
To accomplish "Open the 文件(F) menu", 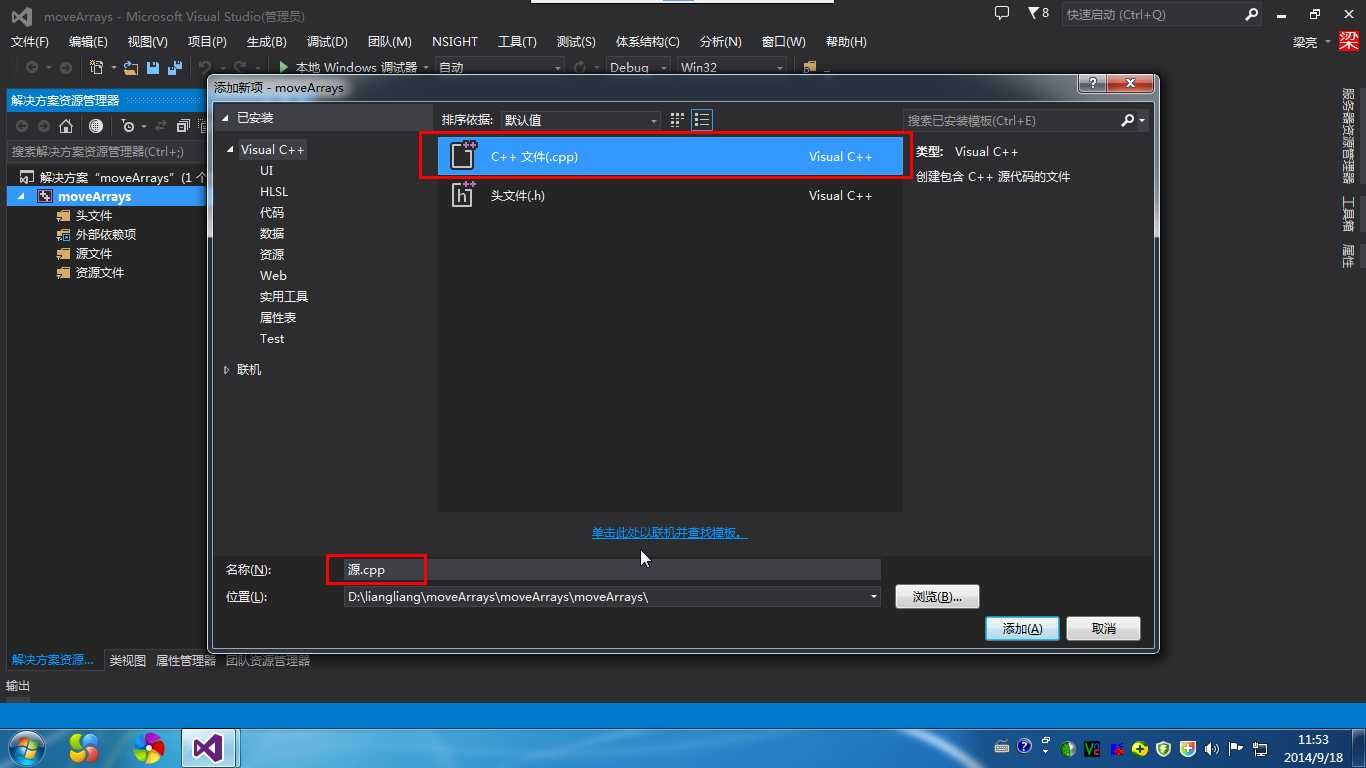I will (30, 42).
